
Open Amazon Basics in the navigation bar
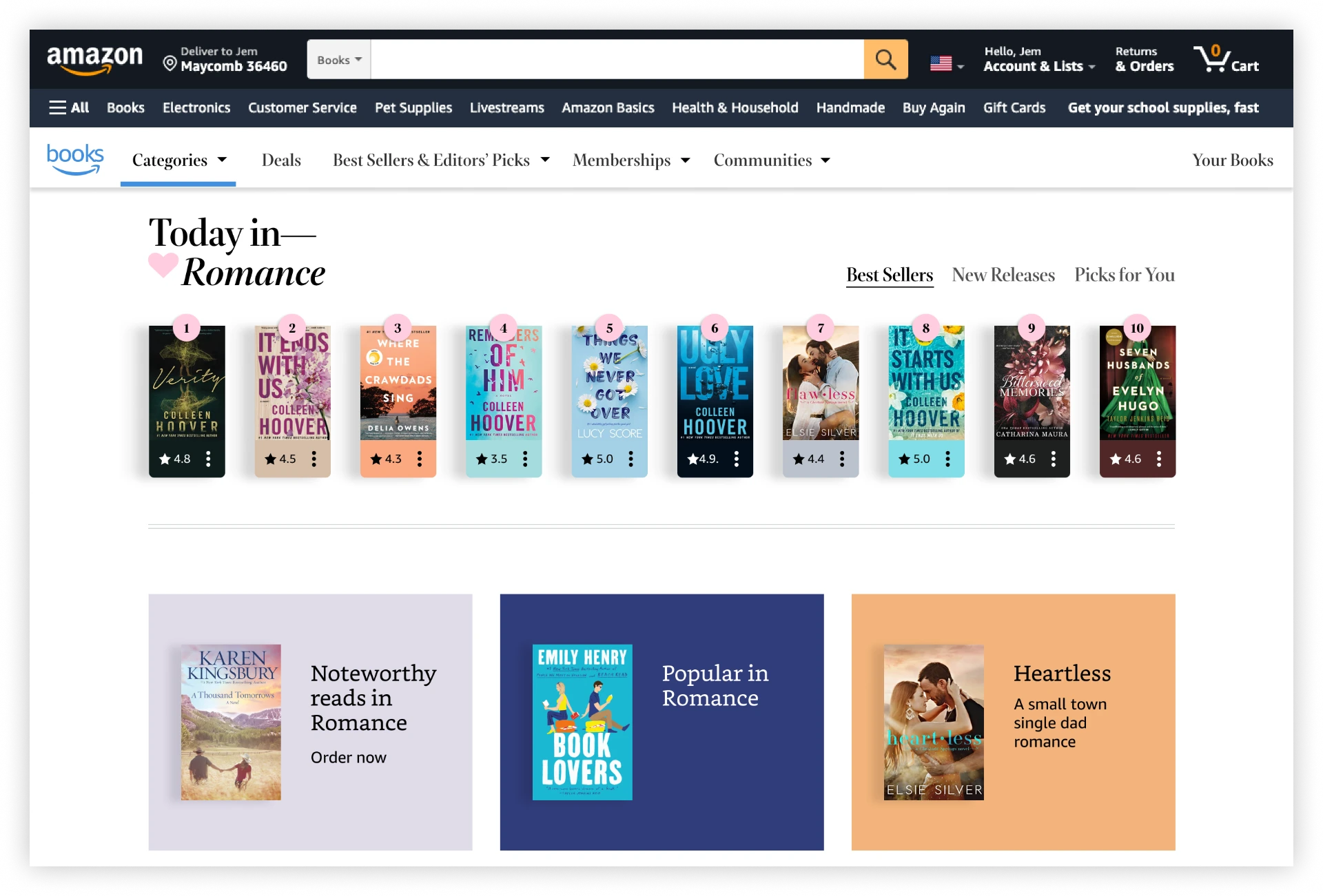coord(608,107)
